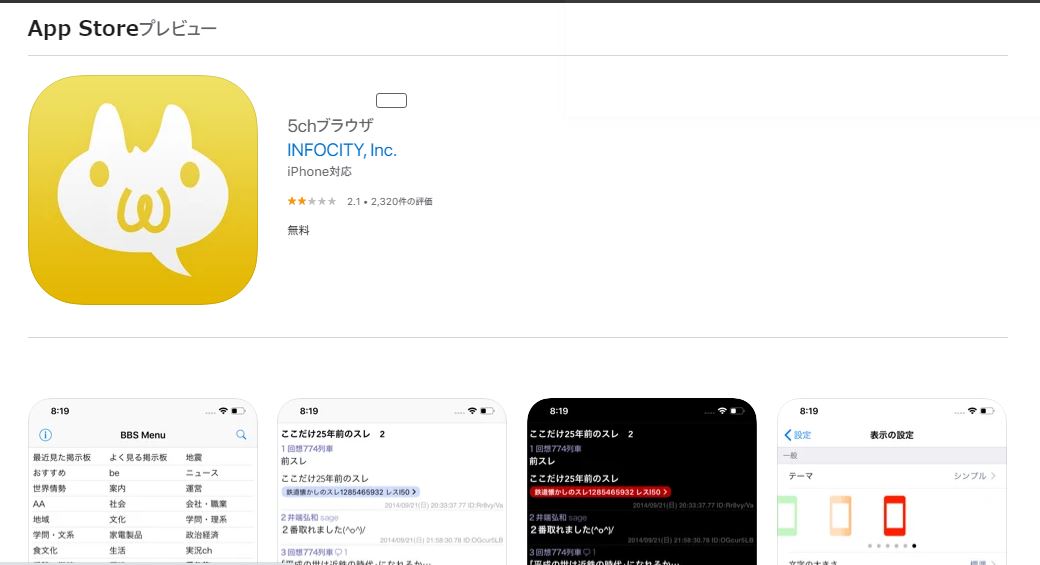Click the BBS Menu title text
1040x565 pixels.
coord(143,435)
